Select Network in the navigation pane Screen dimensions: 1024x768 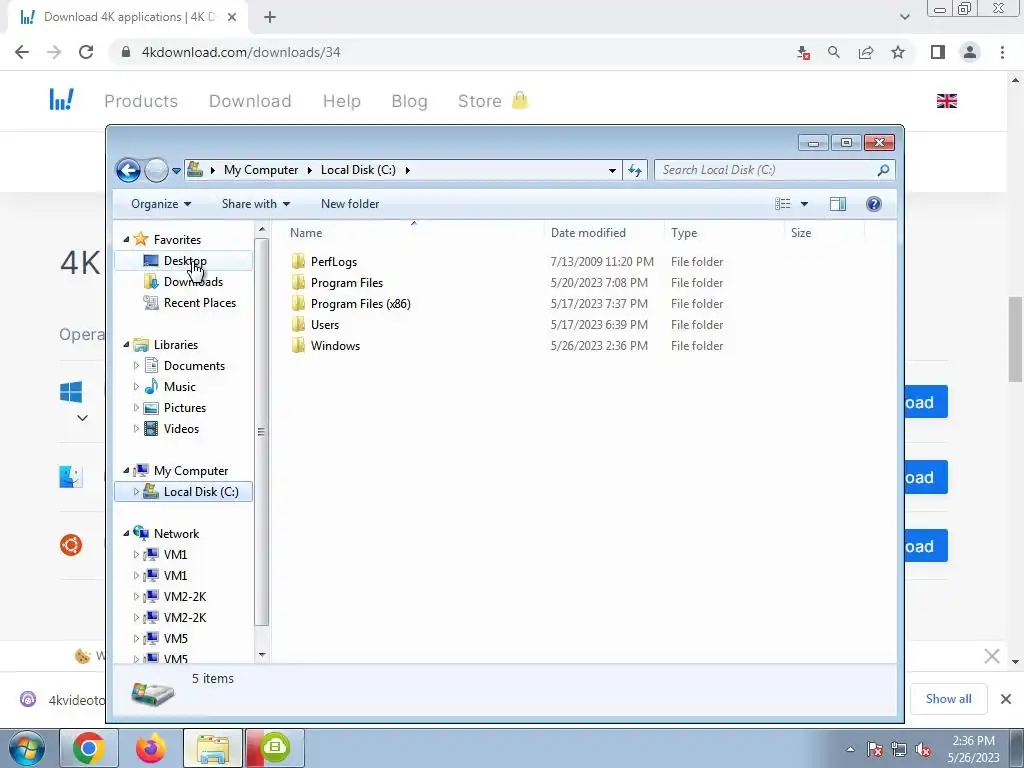click(176, 534)
